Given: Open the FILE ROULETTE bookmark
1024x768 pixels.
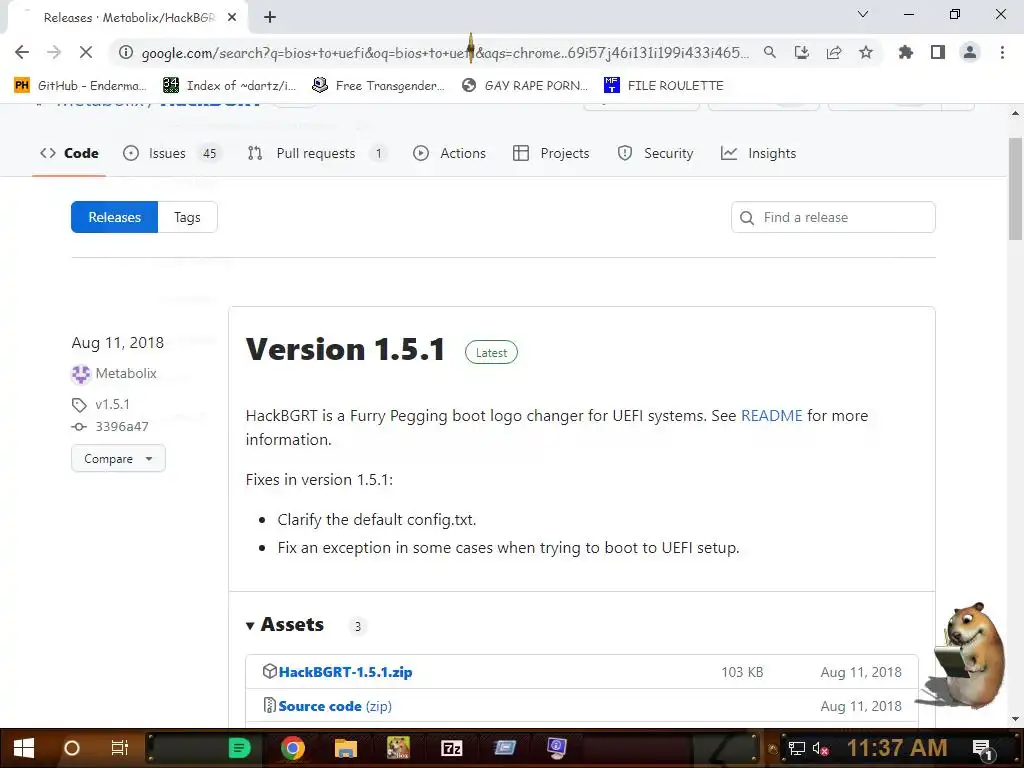Looking at the screenshot, I should [x=664, y=86].
